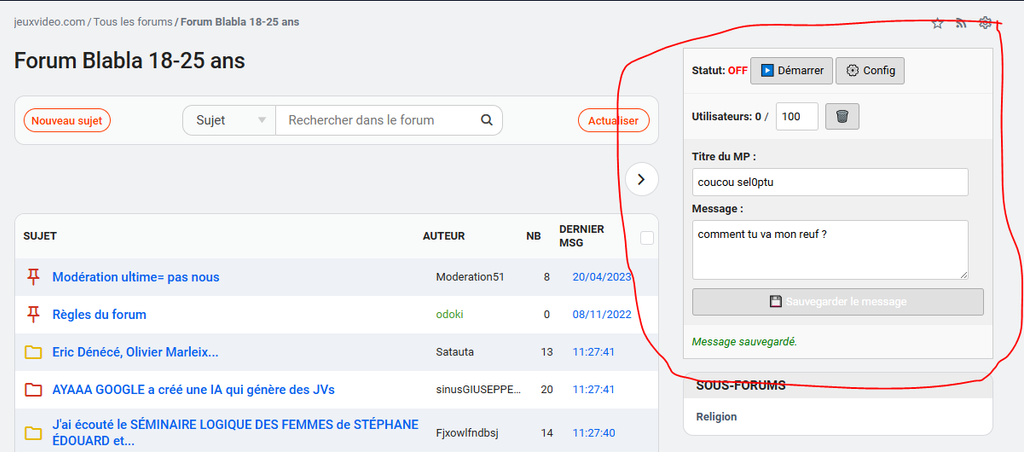1024x452 pixels.
Task: Click the favorite star icon
Action: 937,24
